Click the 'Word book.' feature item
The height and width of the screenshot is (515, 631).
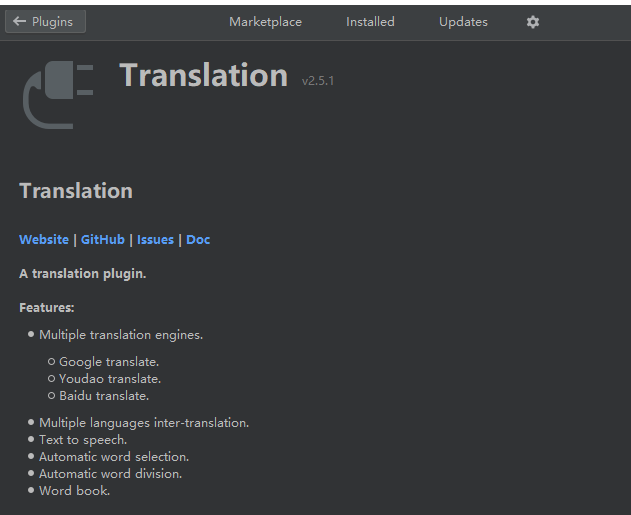pos(75,491)
